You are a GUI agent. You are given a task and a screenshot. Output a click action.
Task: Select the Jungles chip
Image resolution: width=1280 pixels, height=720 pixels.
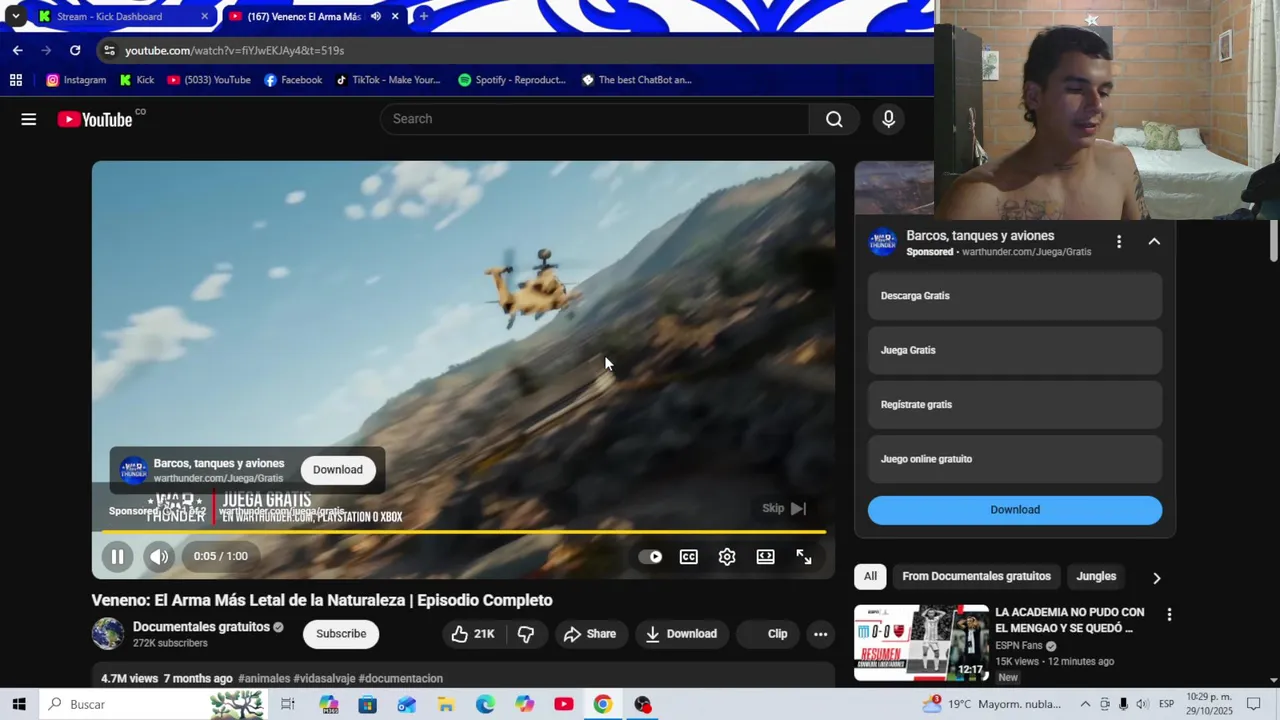click(x=1096, y=576)
